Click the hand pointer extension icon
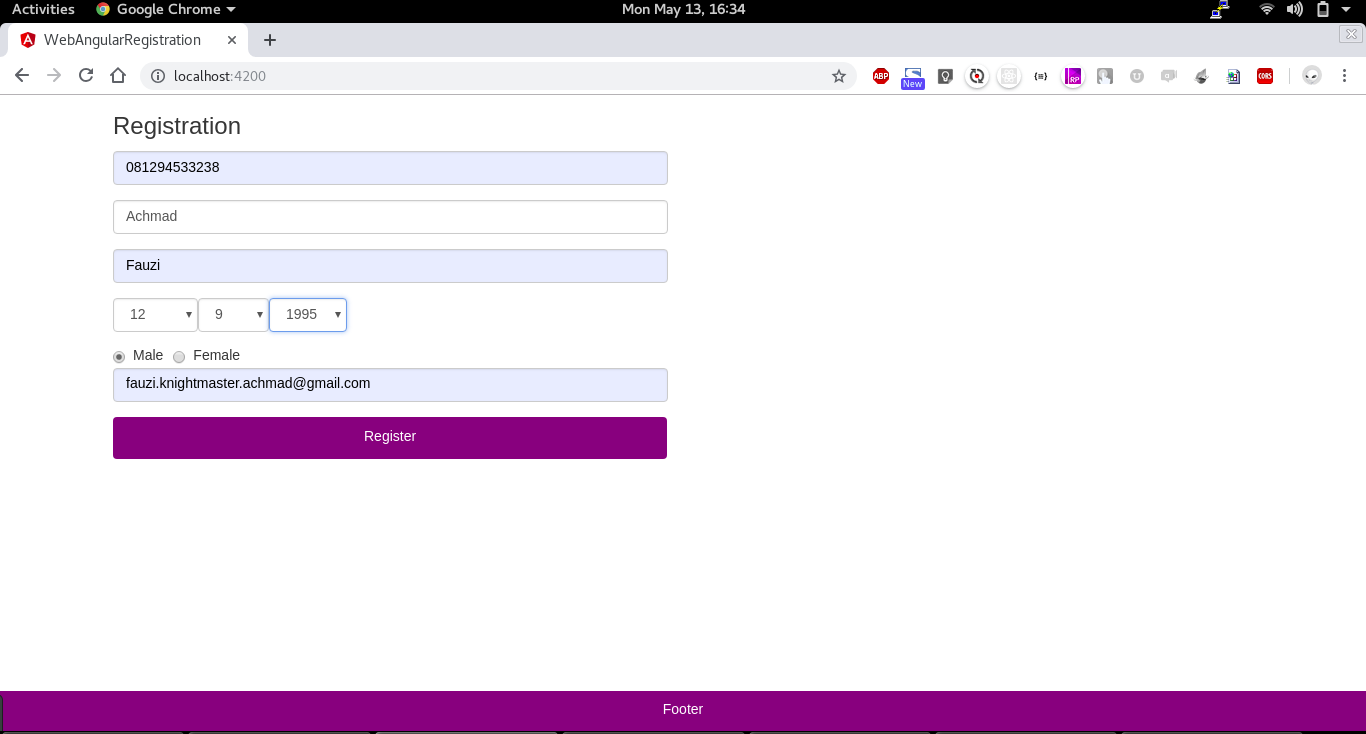The width and height of the screenshot is (1366, 734). click(1105, 76)
